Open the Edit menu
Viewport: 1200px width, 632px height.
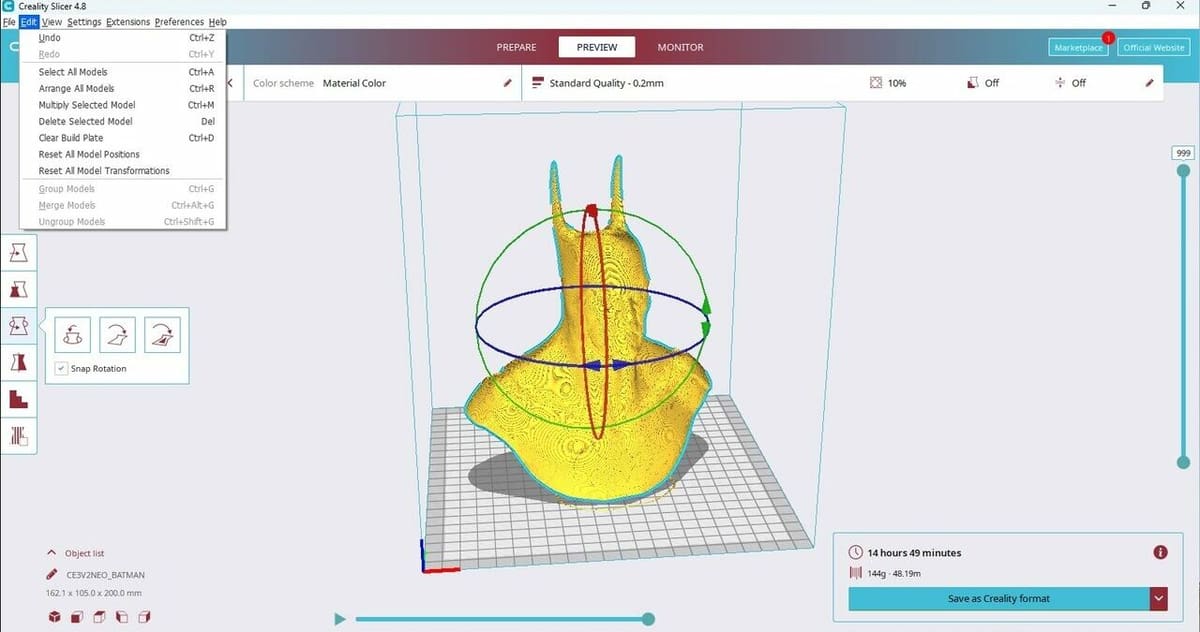(x=29, y=22)
